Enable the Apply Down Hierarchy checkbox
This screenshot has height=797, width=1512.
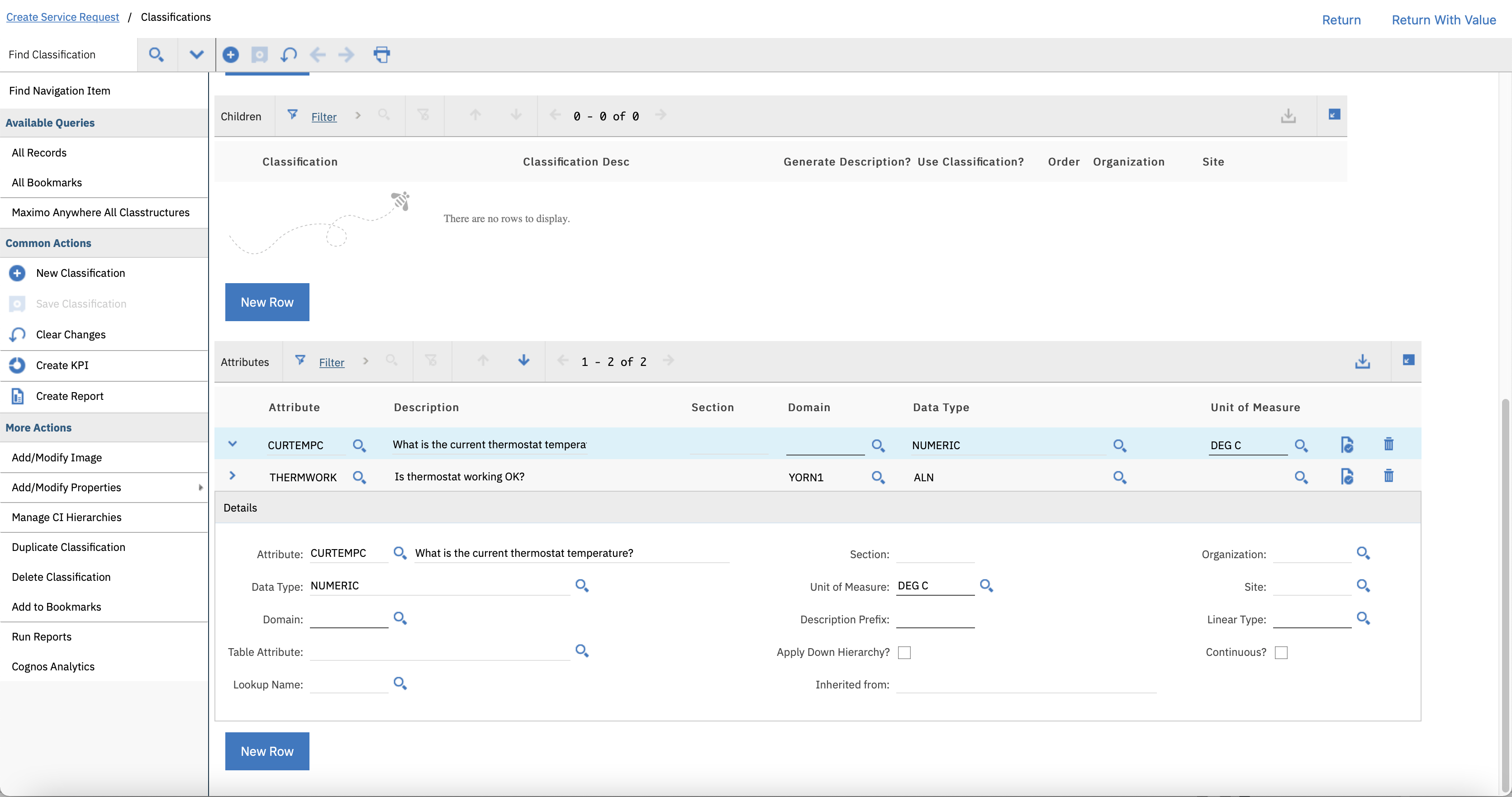(x=904, y=653)
